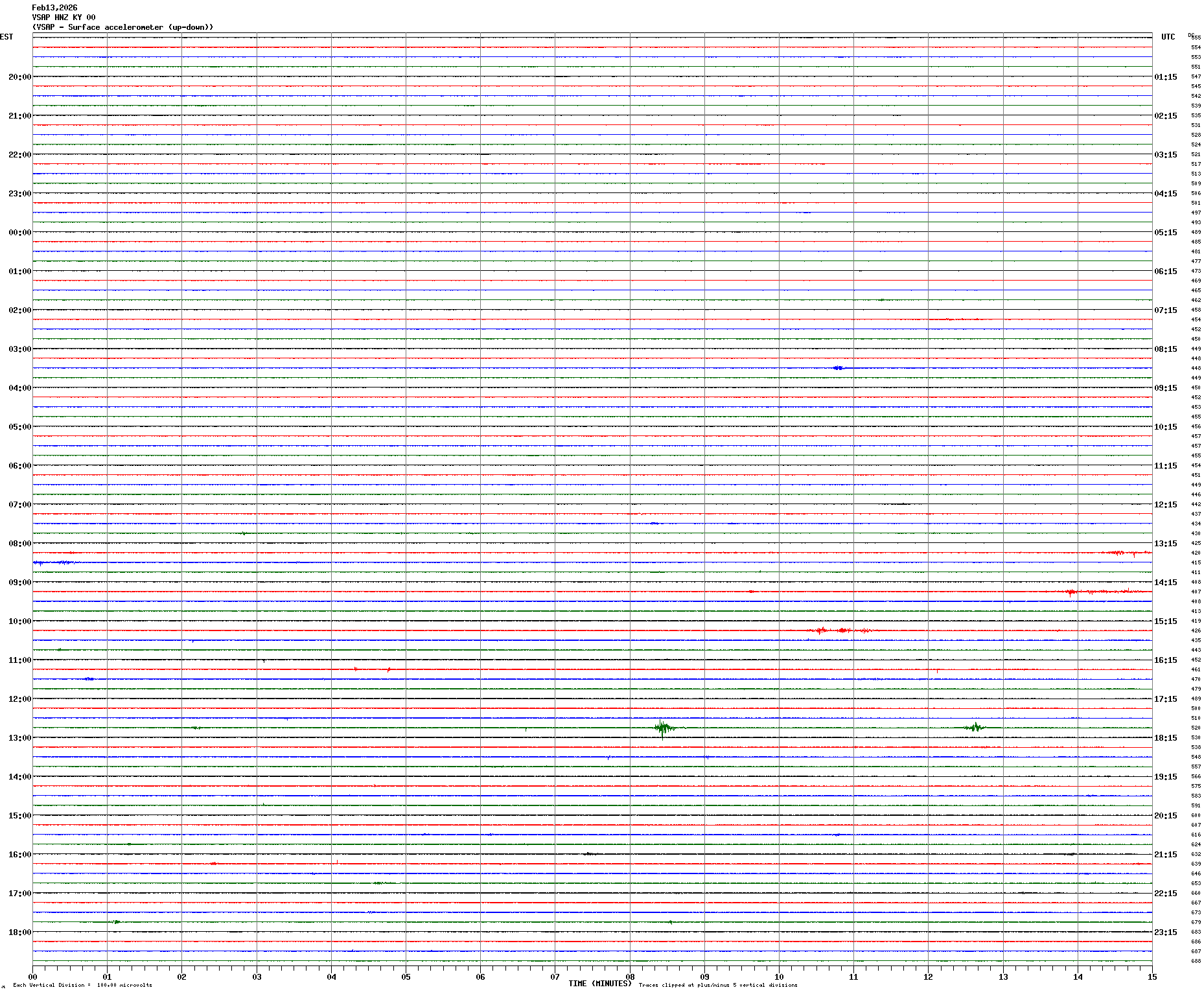The image size is (1204, 994).
Task: Click the 23:15 UTC time label
Action: [1165, 932]
